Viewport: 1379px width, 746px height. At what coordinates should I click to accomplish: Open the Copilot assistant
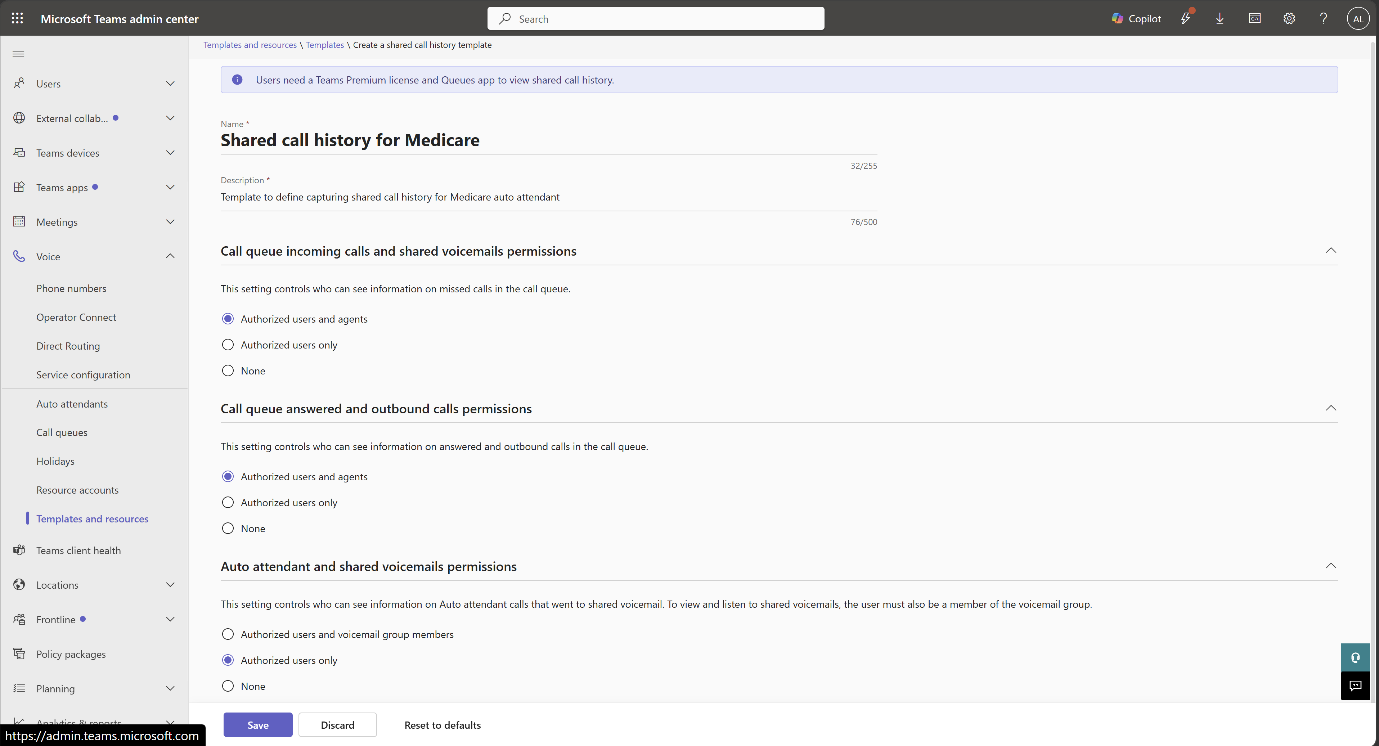tap(1136, 19)
